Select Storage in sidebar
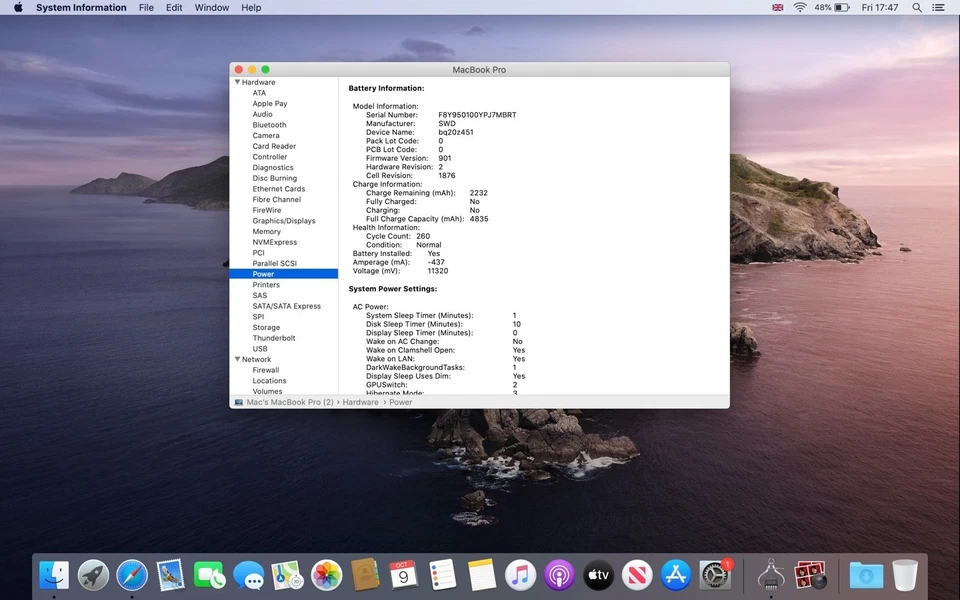This screenshot has width=960, height=600. (266, 328)
